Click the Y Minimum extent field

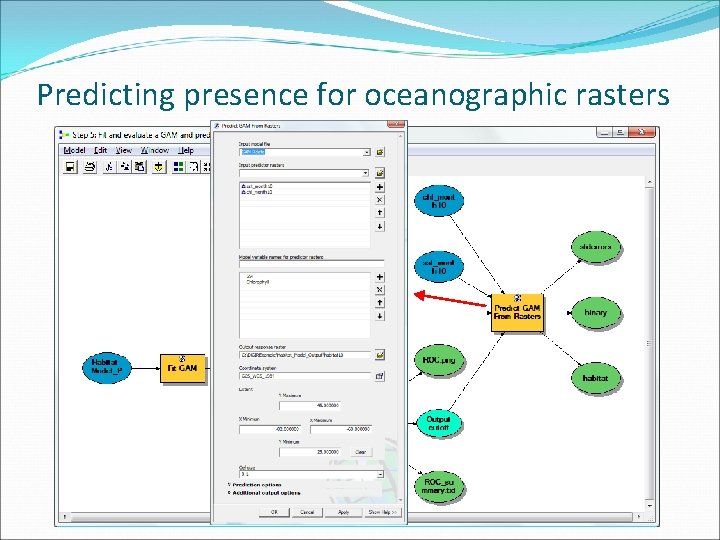click(310, 452)
